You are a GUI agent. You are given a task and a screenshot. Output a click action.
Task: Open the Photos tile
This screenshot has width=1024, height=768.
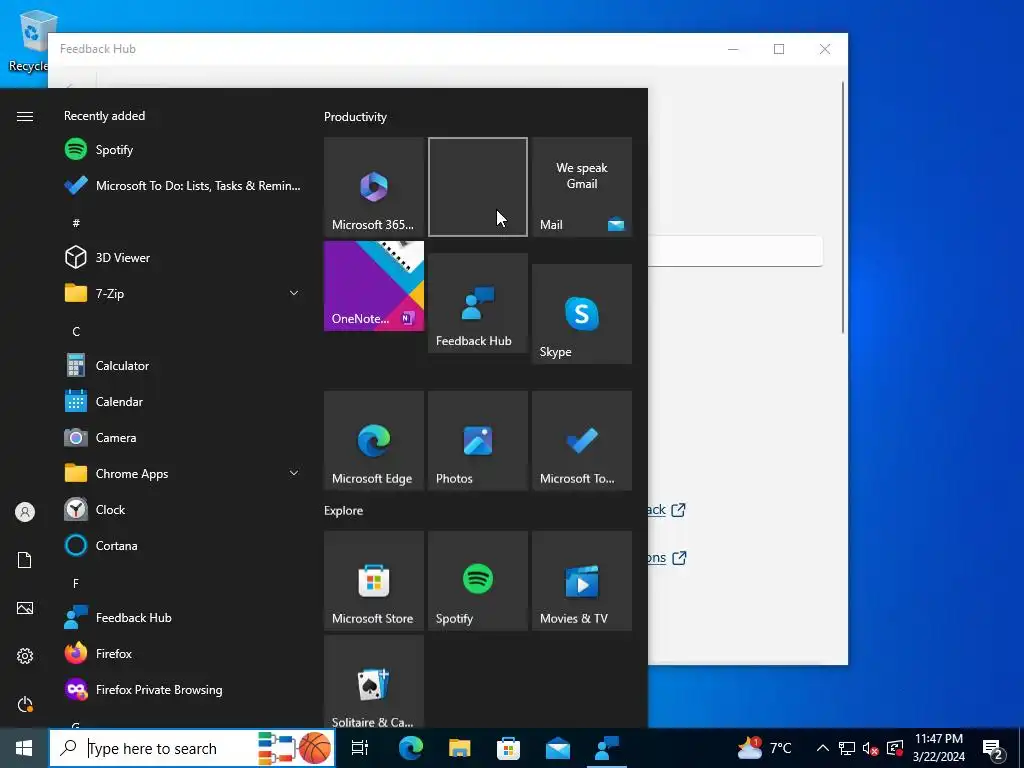(x=477, y=441)
